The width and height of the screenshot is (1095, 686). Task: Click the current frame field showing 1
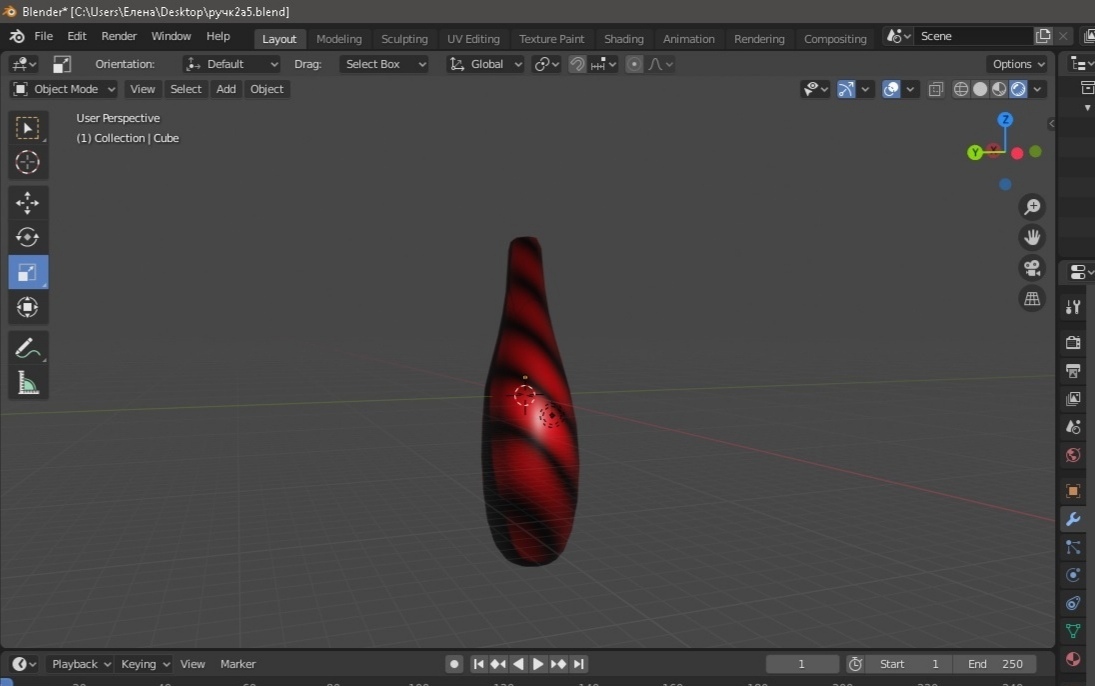coord(802,664)
